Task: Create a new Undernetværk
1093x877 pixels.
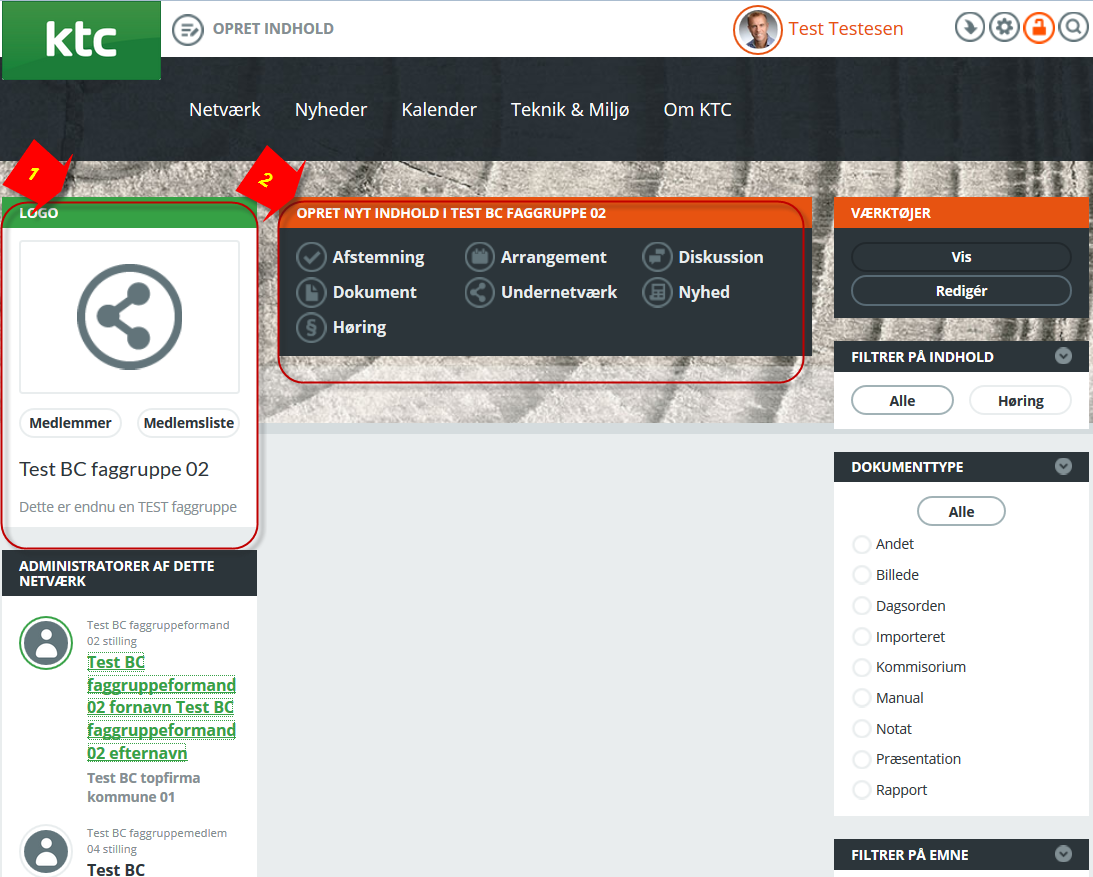Action: click(x=558, y=292)
